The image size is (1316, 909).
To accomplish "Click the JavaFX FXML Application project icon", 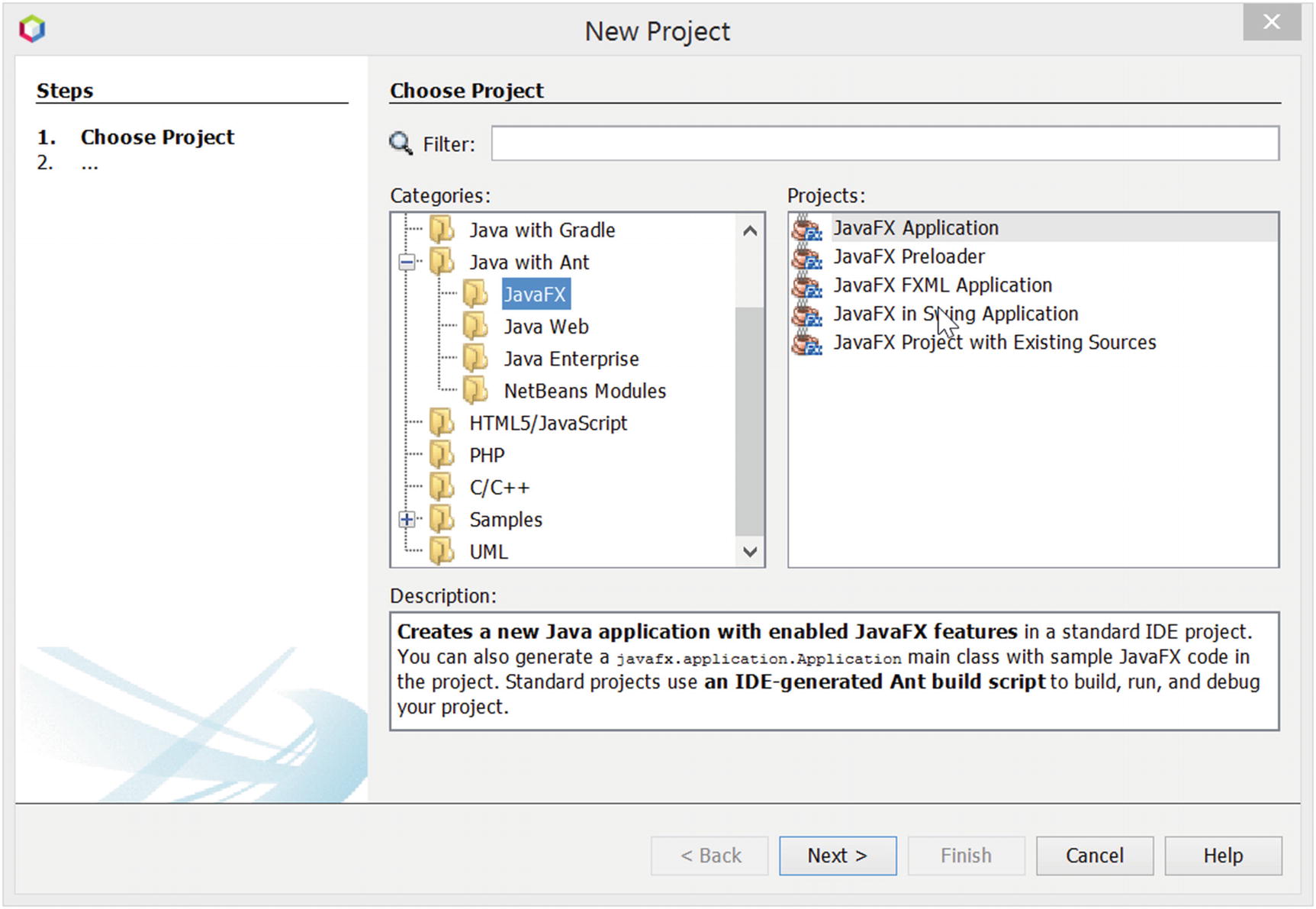I will pos(807,285).
